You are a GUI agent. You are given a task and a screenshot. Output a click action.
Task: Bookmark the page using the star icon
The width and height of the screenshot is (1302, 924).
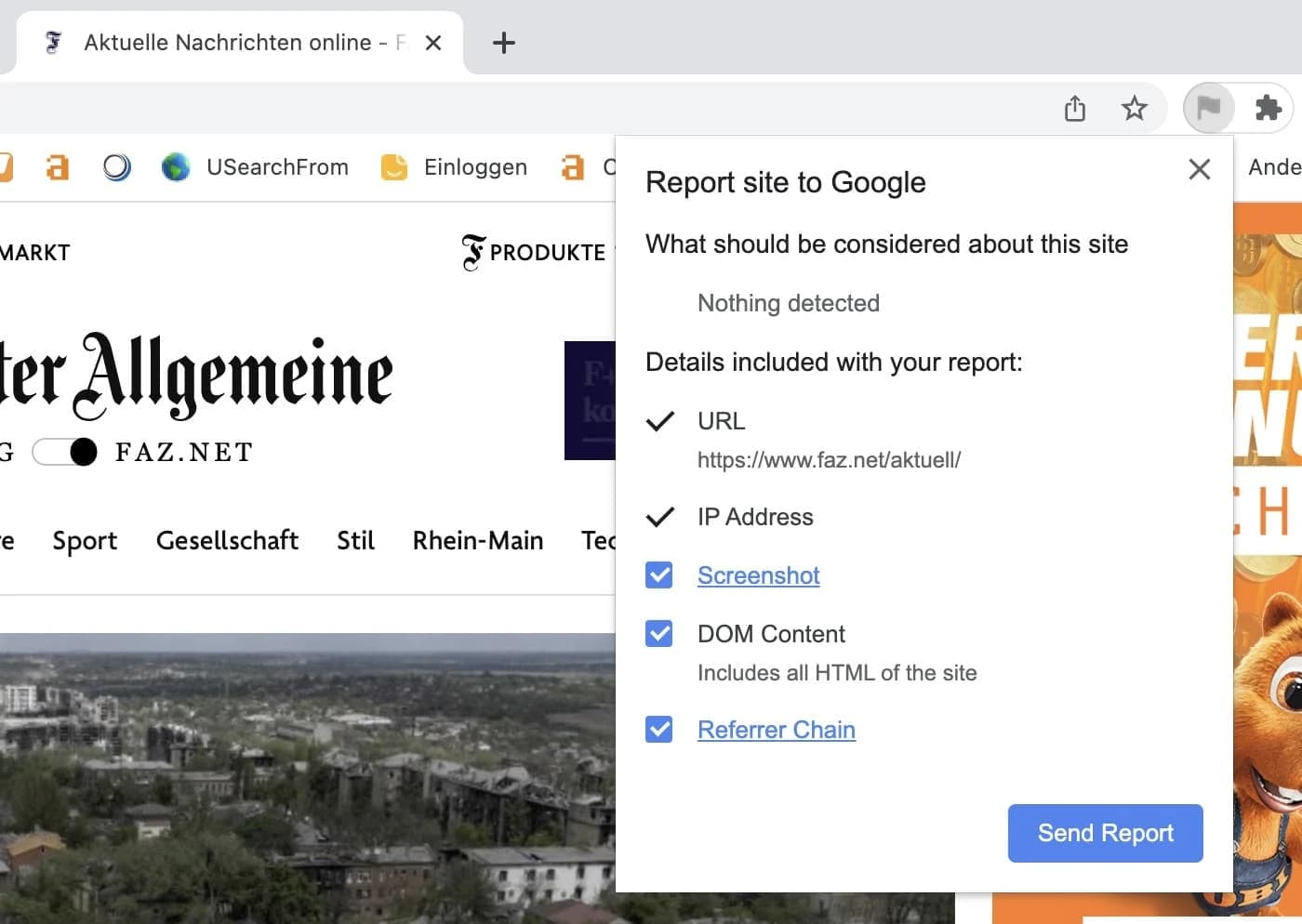pyautogui.click(x=1135, y=108)
